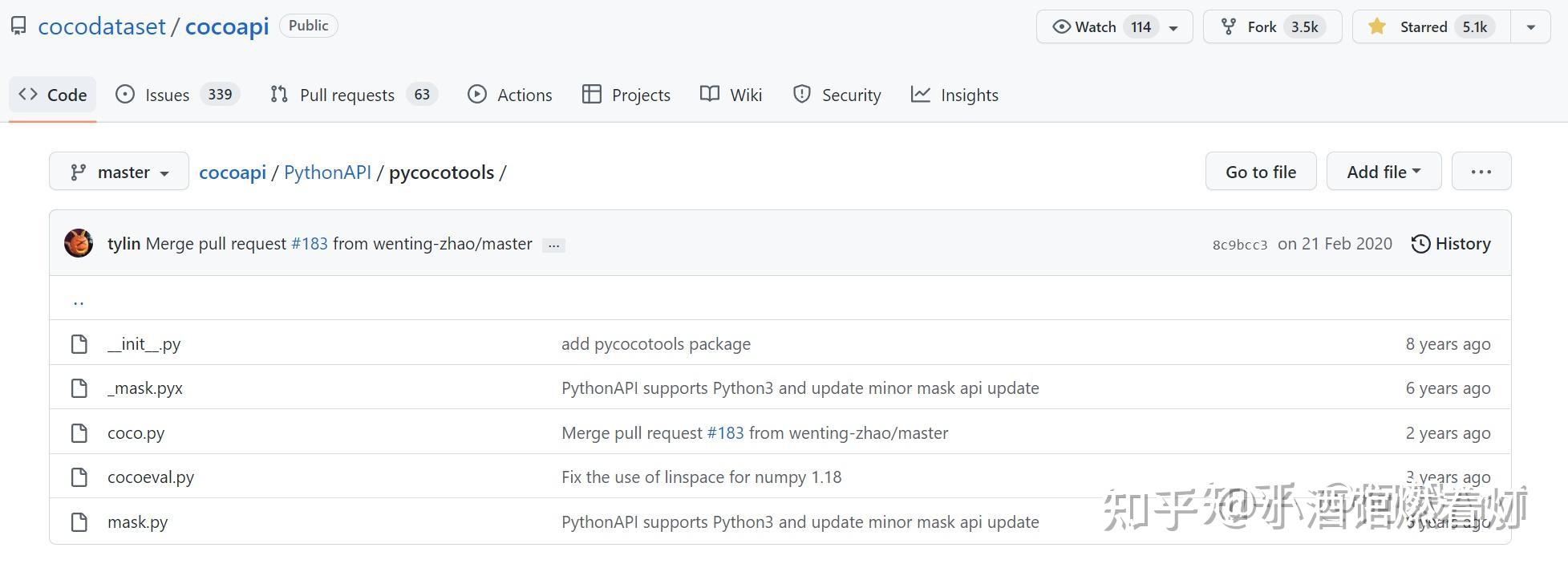Viewport: 1568px width, 572px height.
Task: Click the Watch eye icon button
Action: 1062,26
